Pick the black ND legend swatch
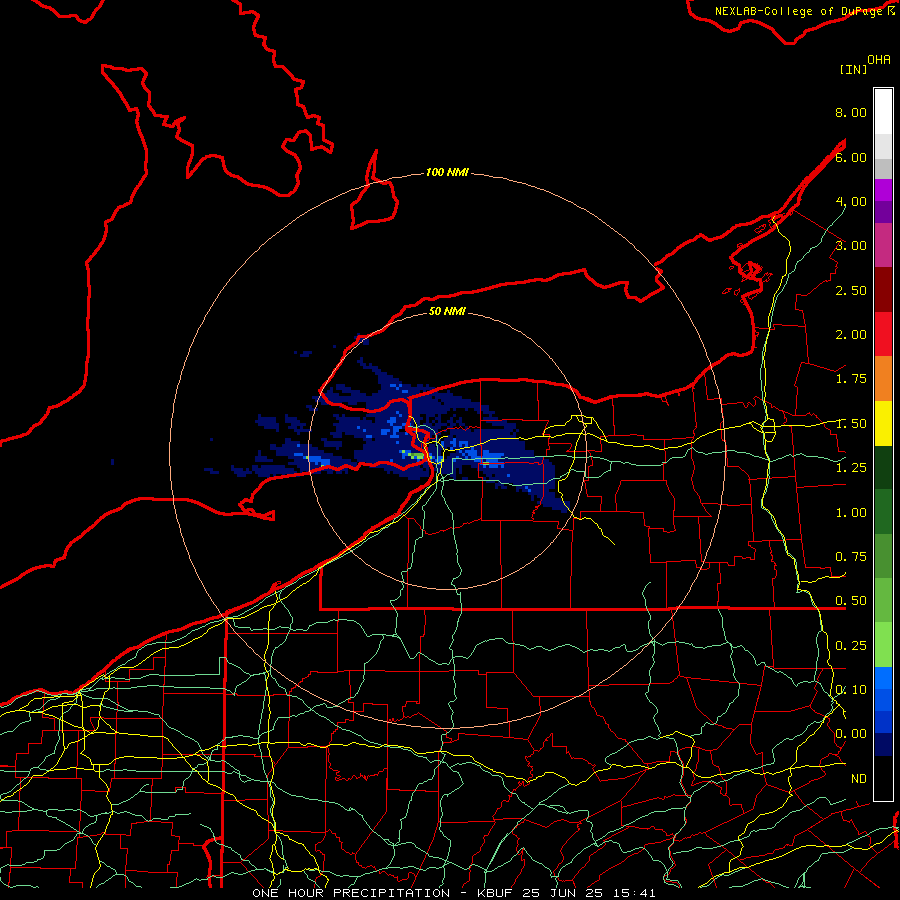 [883, 778]
